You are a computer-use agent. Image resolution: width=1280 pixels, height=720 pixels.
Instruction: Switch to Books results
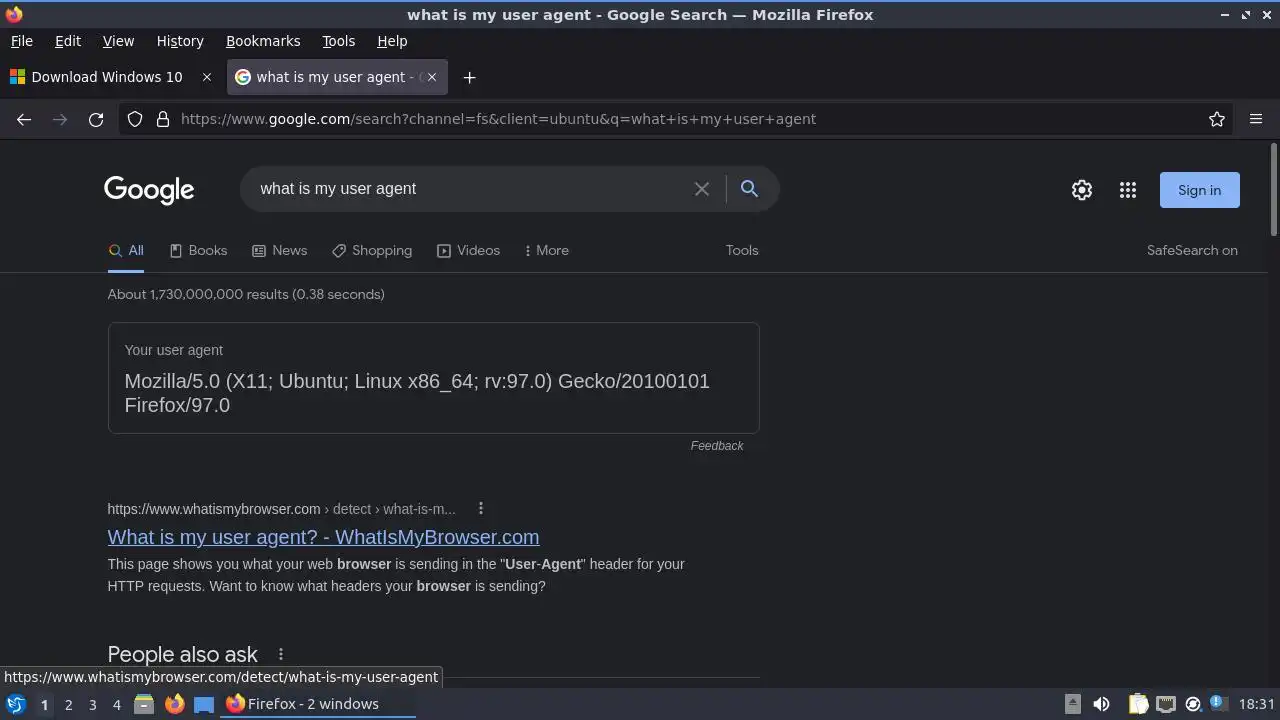198,250
